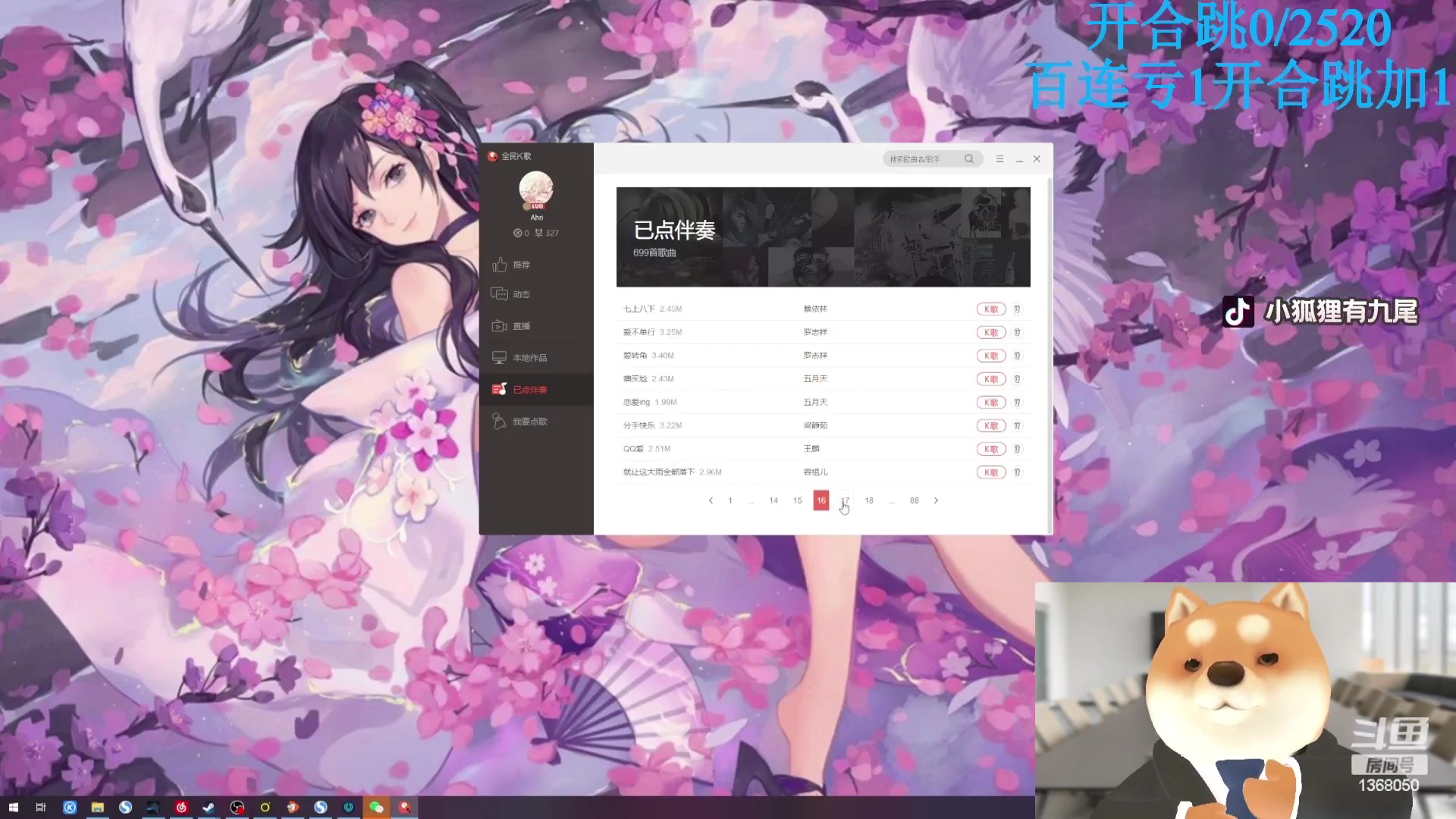Jump to page 18
The height and width of the screenshot is (819, 1456).
(x=869, y=500)
